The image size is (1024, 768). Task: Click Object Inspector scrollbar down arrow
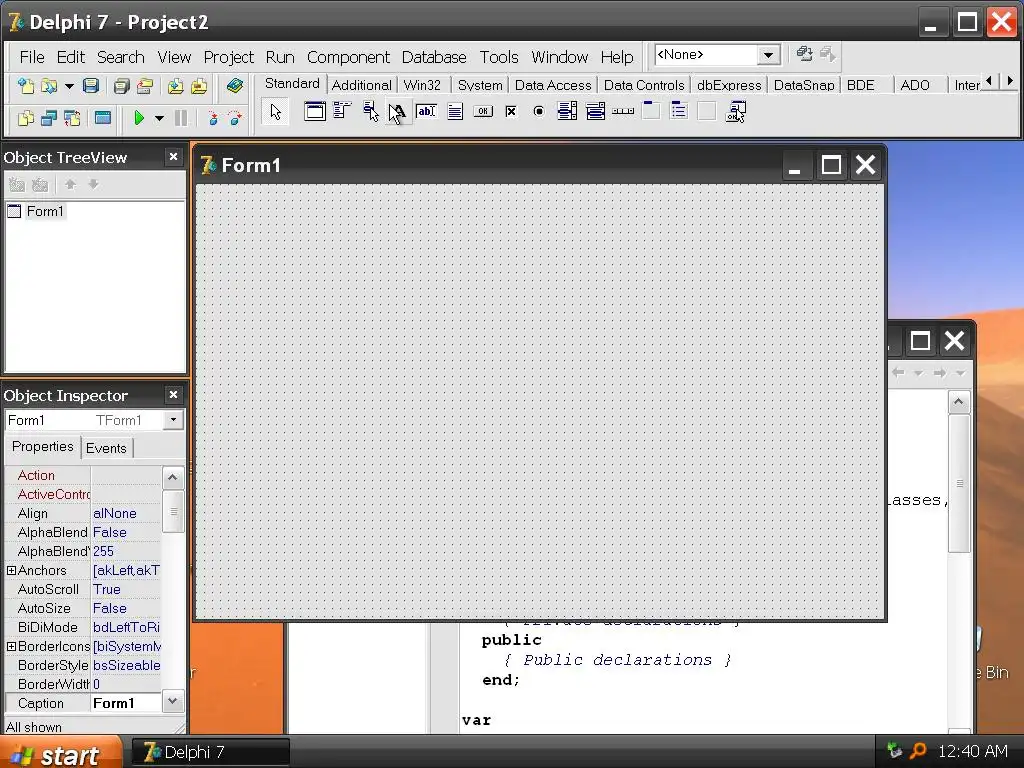point(172,701)
